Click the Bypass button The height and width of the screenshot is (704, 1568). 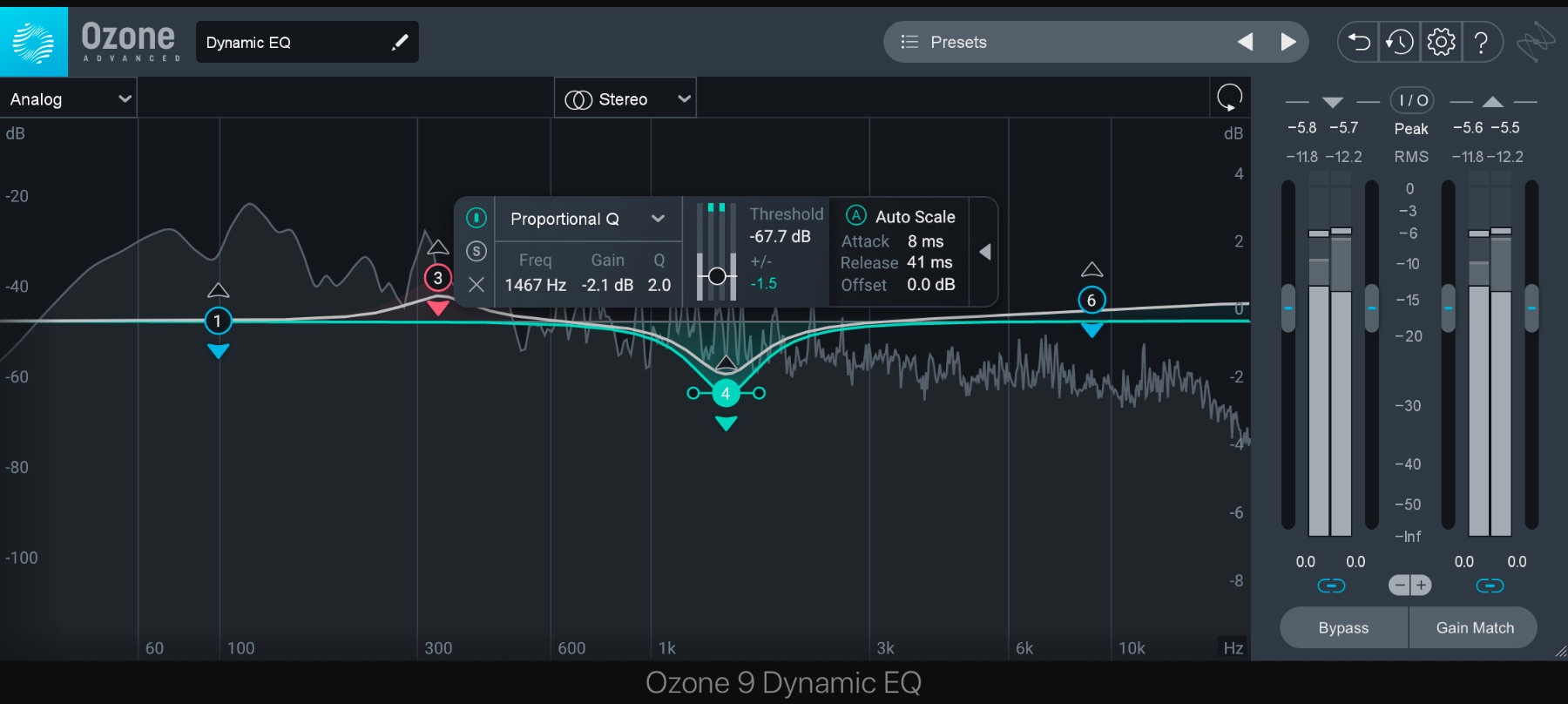(x=1343, y=627)
